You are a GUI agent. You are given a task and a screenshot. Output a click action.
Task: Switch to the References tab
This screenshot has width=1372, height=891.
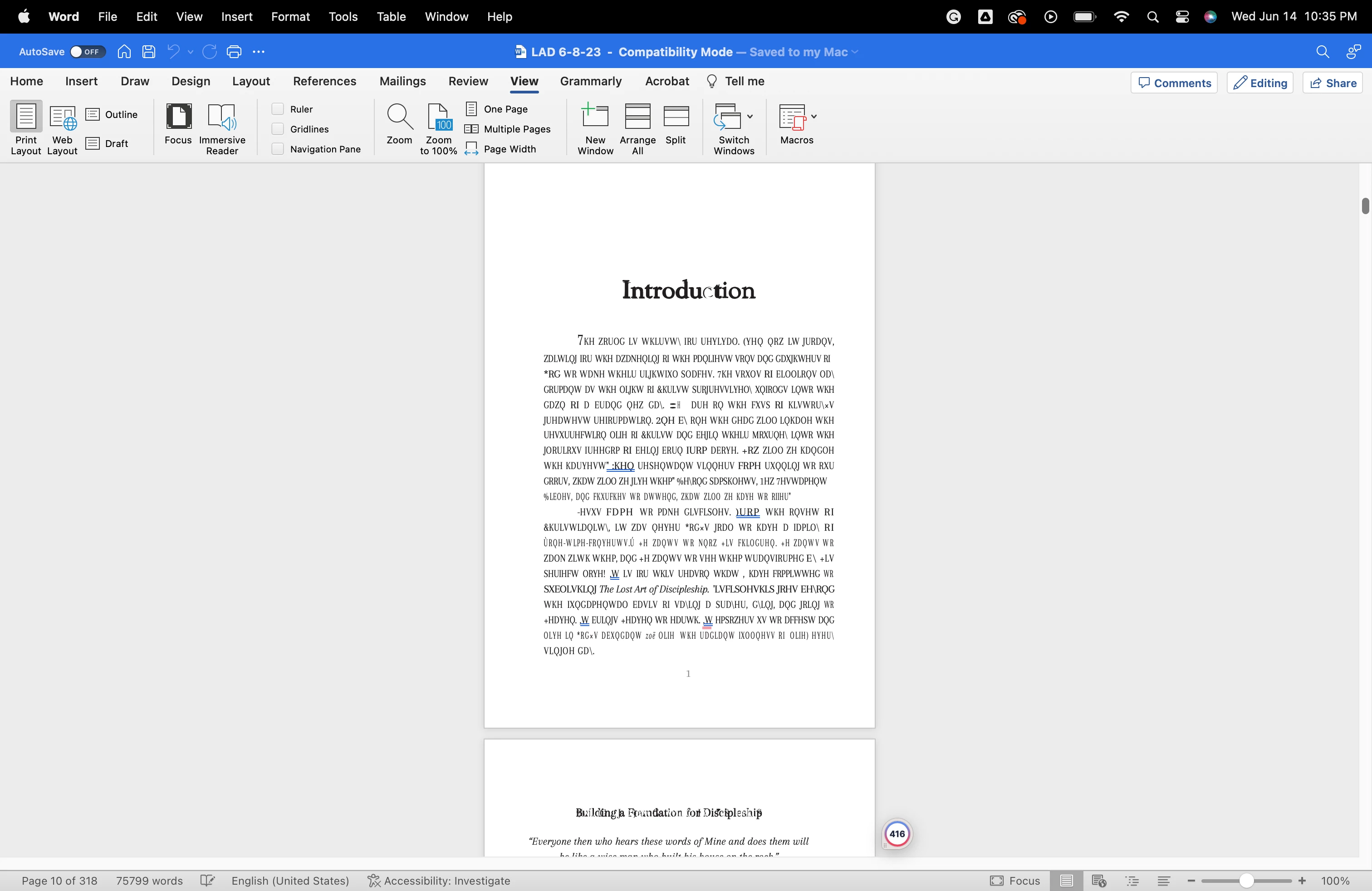pos(324,81)
